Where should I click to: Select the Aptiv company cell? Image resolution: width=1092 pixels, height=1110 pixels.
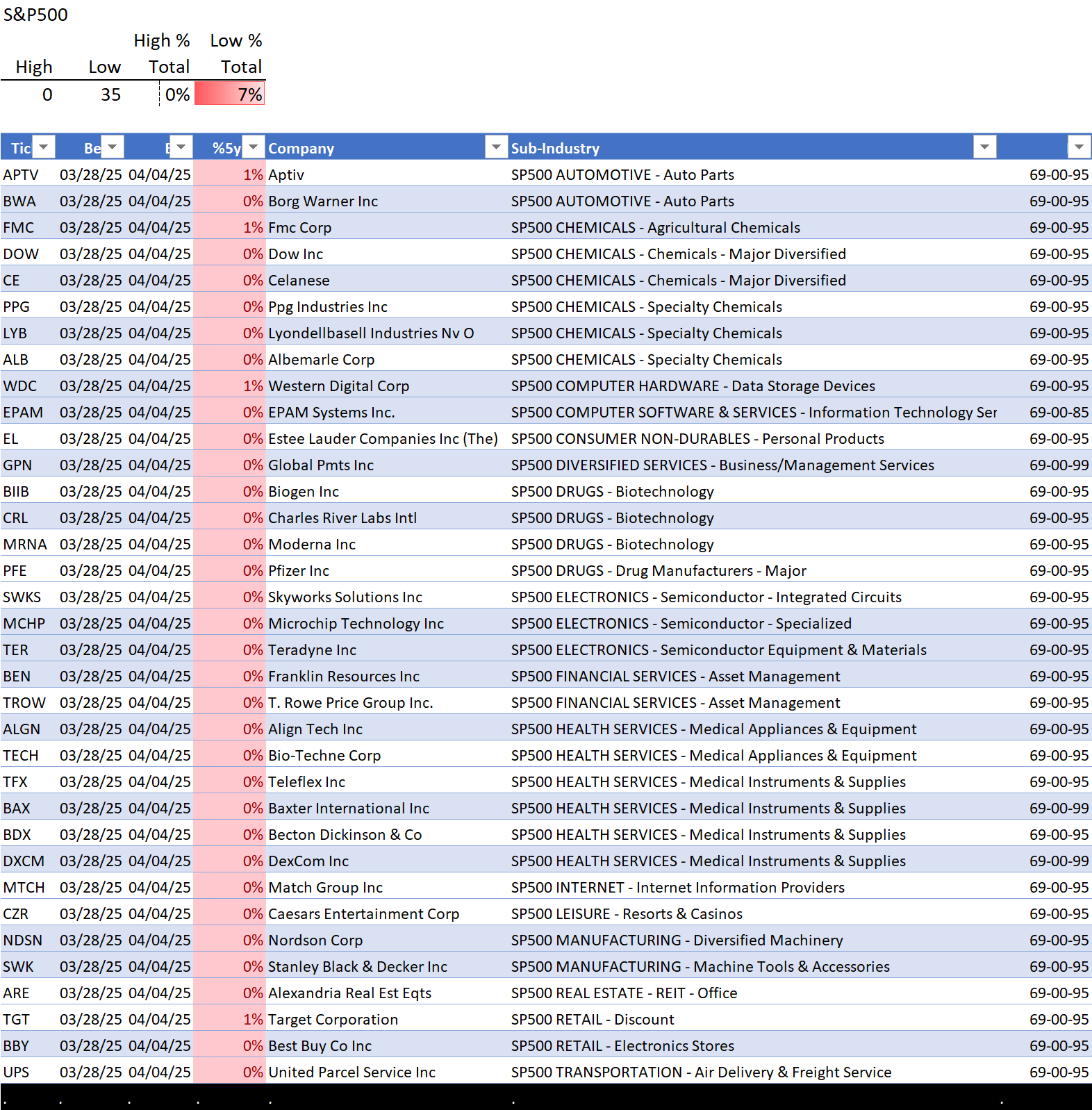386,174
